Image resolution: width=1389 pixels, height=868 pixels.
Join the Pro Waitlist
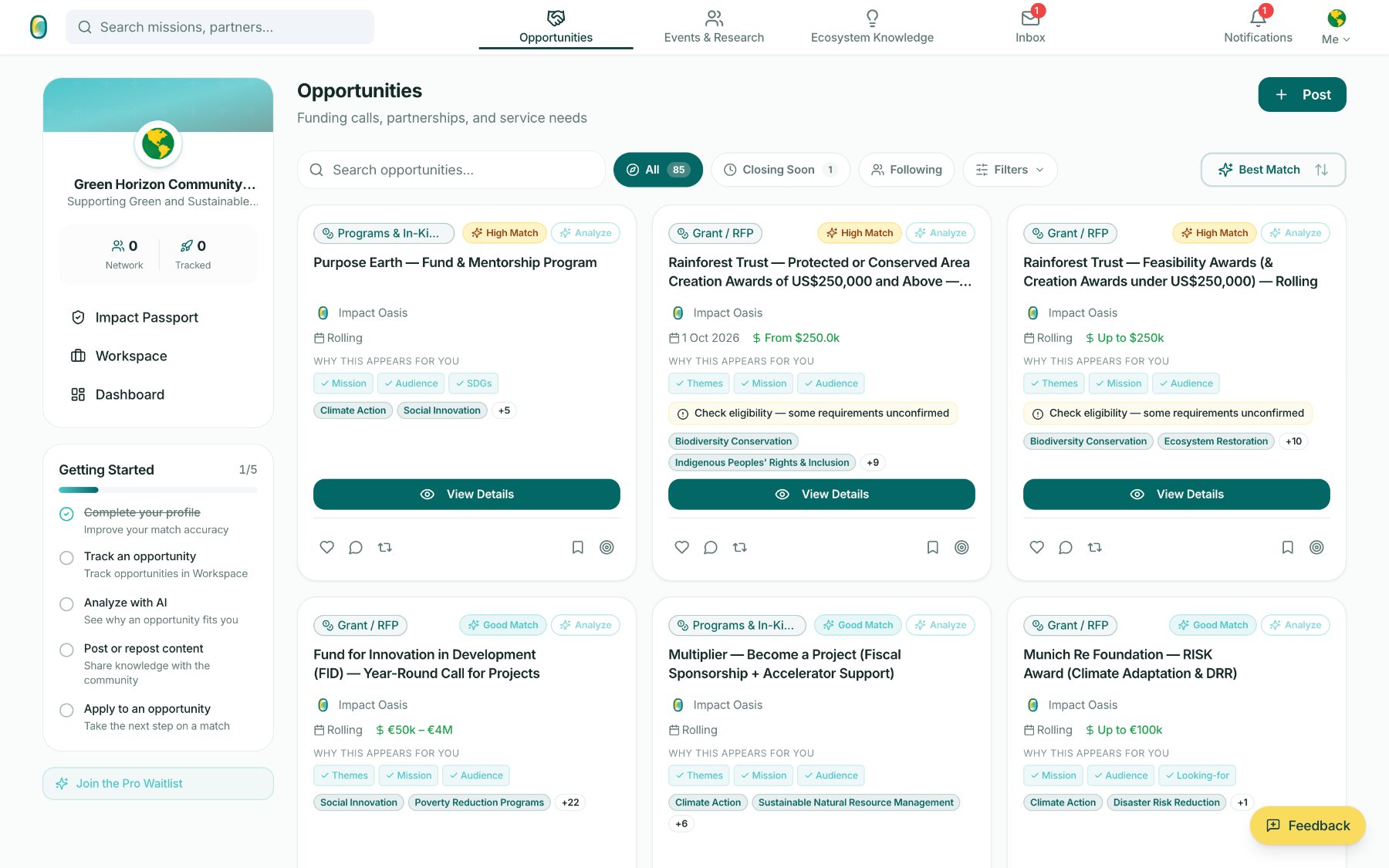click(158, 783)
